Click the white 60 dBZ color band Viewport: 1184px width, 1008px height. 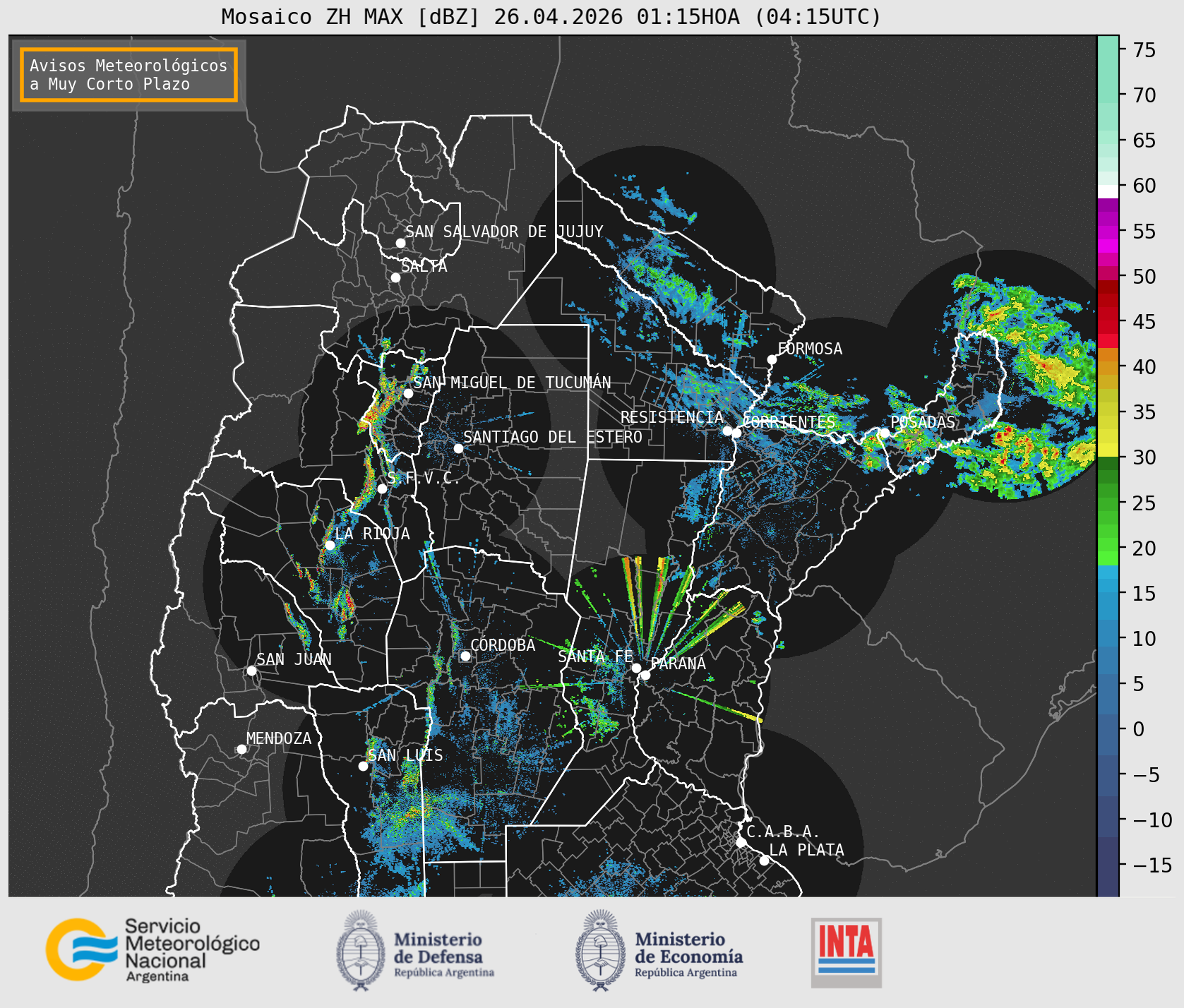click(1108, 191)
